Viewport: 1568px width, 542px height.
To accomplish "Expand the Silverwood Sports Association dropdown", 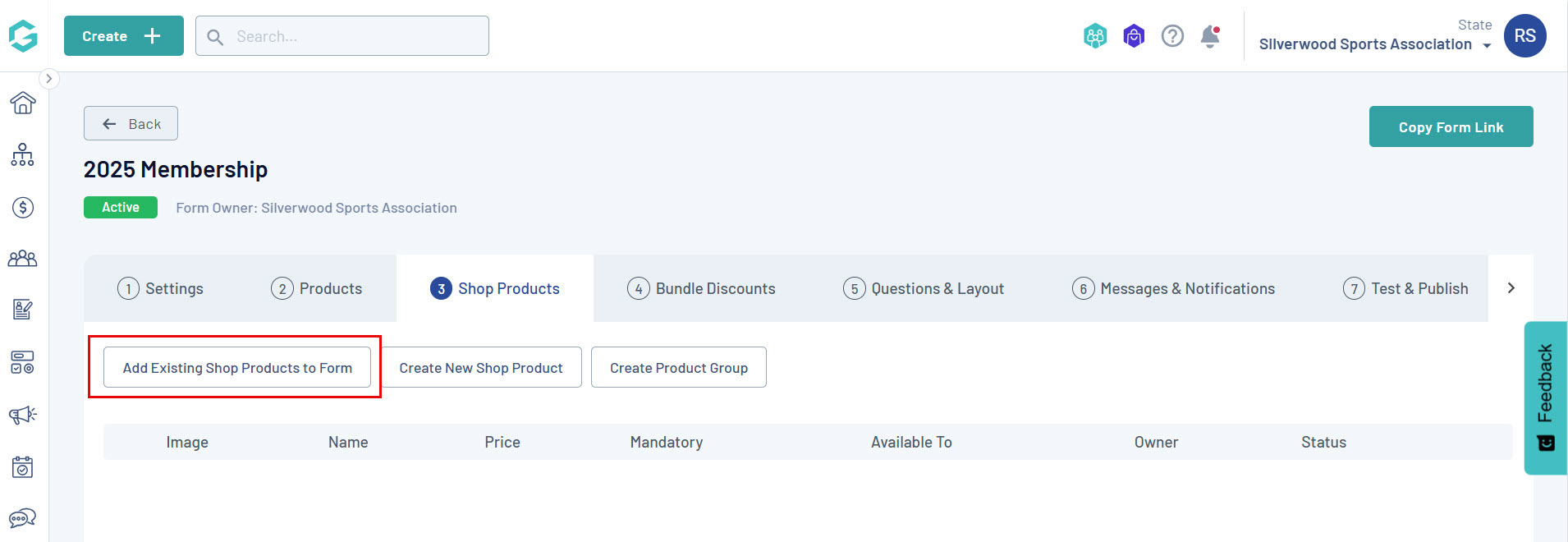I will click(1375, 44).
